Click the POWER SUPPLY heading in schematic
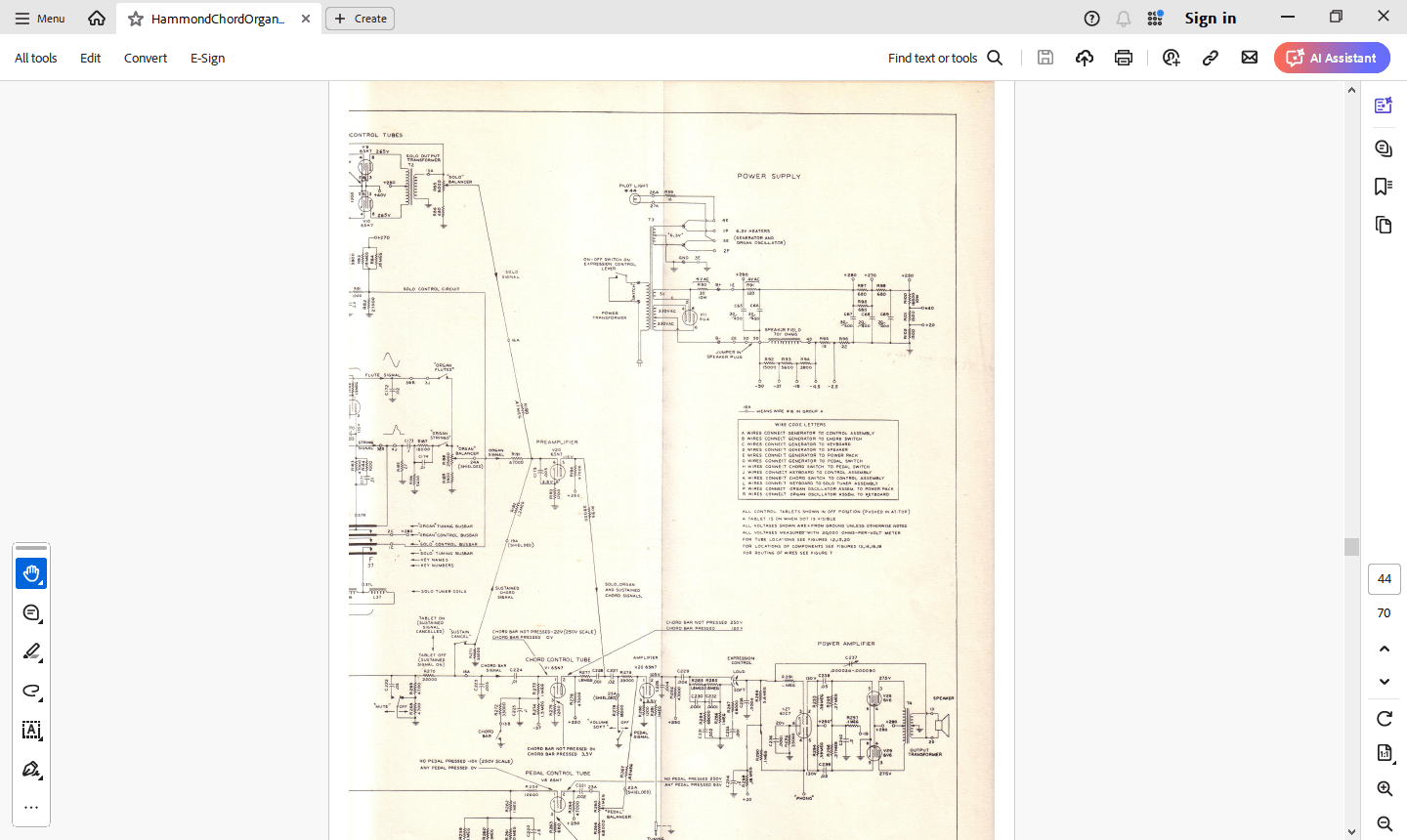Image resolution: width=1407 pixels, height=840 pixels. 768,177
